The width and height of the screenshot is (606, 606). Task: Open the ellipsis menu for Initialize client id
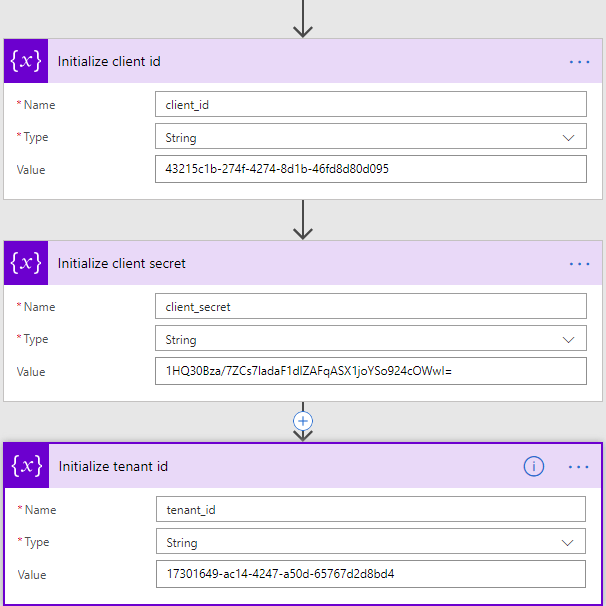(580, 61)
